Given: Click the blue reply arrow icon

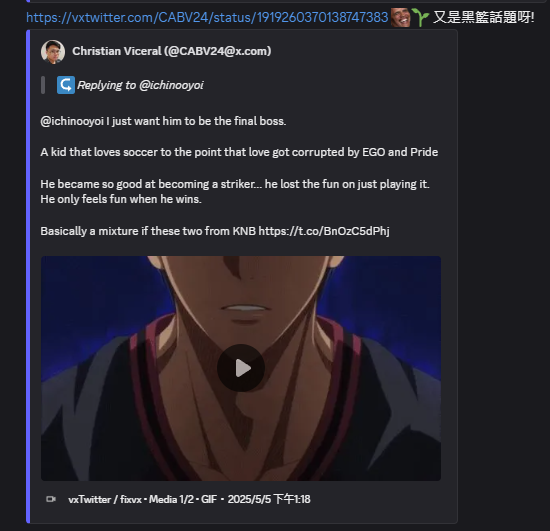Looking at the screenshot, I should point(66,85).
